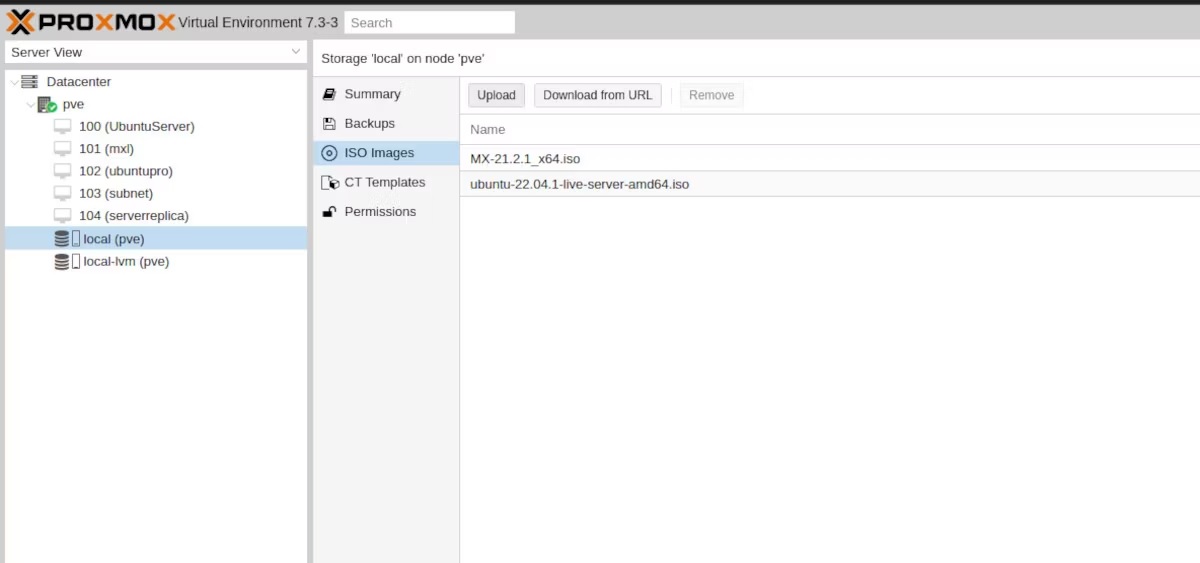The image size is (1200, 563).
Task: Select local (pve) storage label
Action: point(114,239)
